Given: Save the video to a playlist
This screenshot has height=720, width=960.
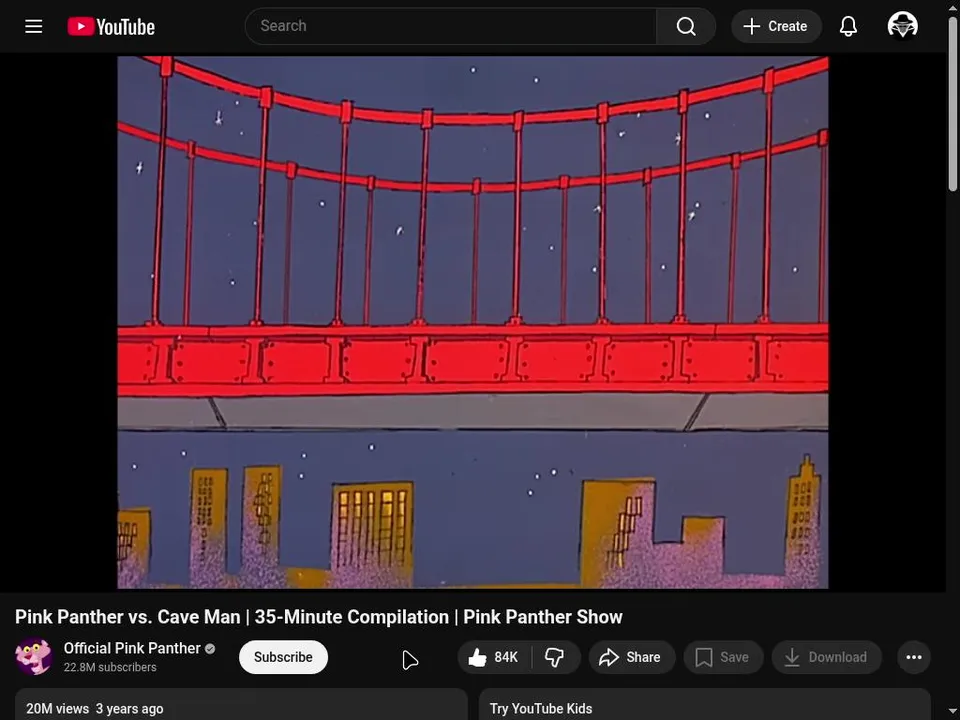Looking at the screenshot, I should click(723, 657).
